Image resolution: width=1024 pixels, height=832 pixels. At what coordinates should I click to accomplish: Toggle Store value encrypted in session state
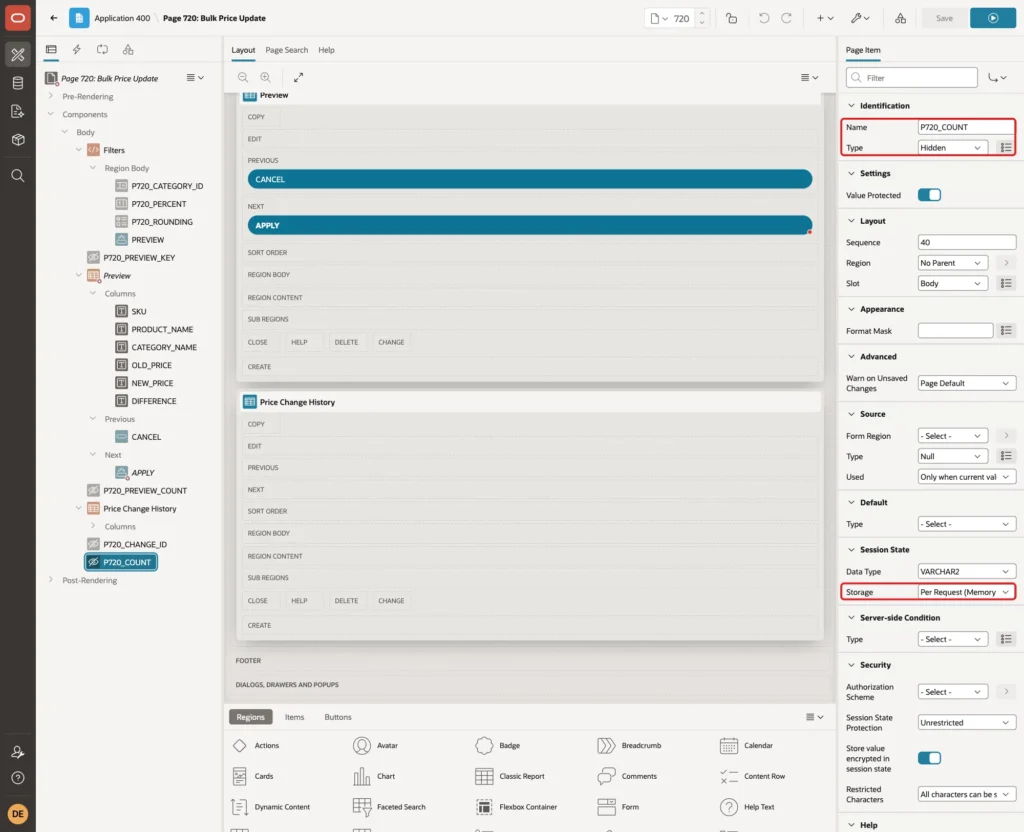[x=929, y=758]
